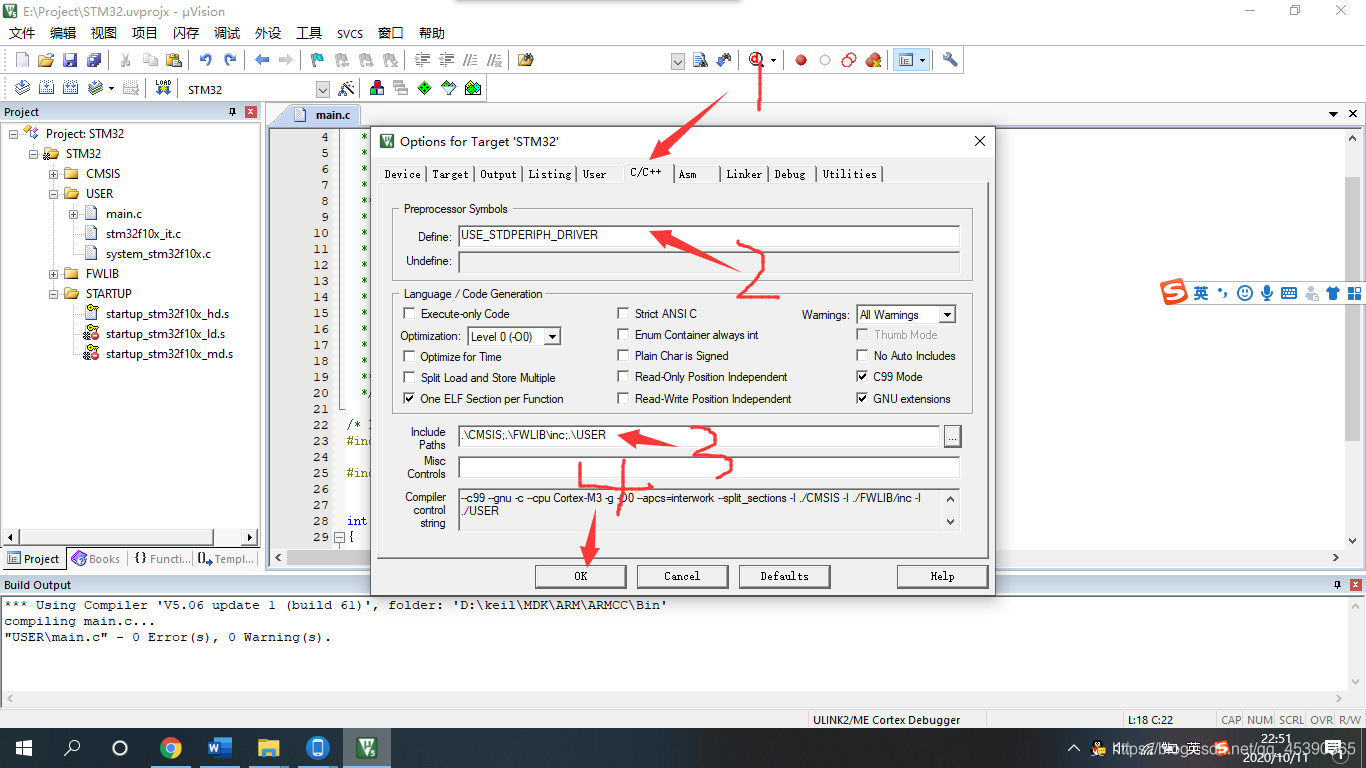Collapse the STARTUP folder
Screen dimensions: 1366x768
[x=54, y=294]
